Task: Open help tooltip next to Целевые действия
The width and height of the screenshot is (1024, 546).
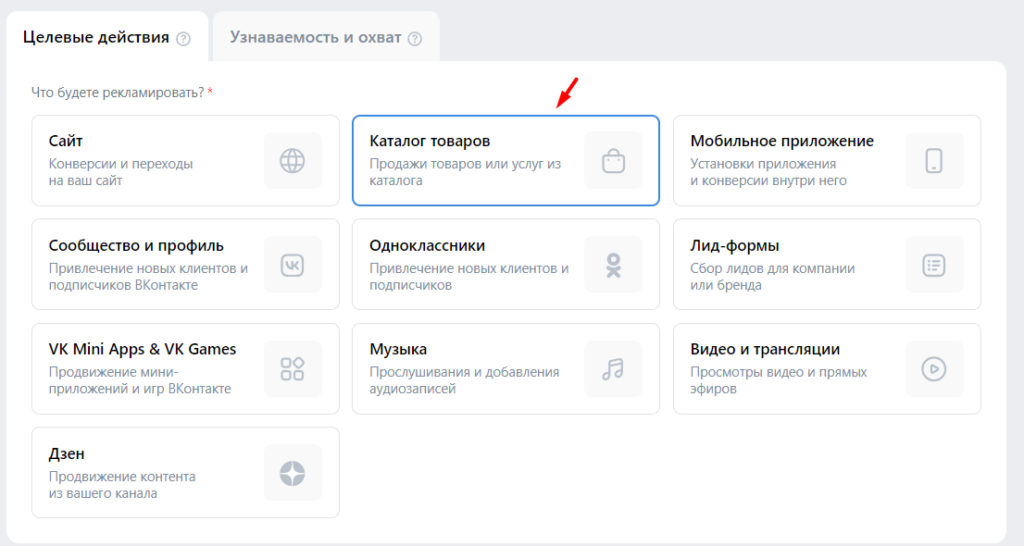Action: (x=184, y=39)
